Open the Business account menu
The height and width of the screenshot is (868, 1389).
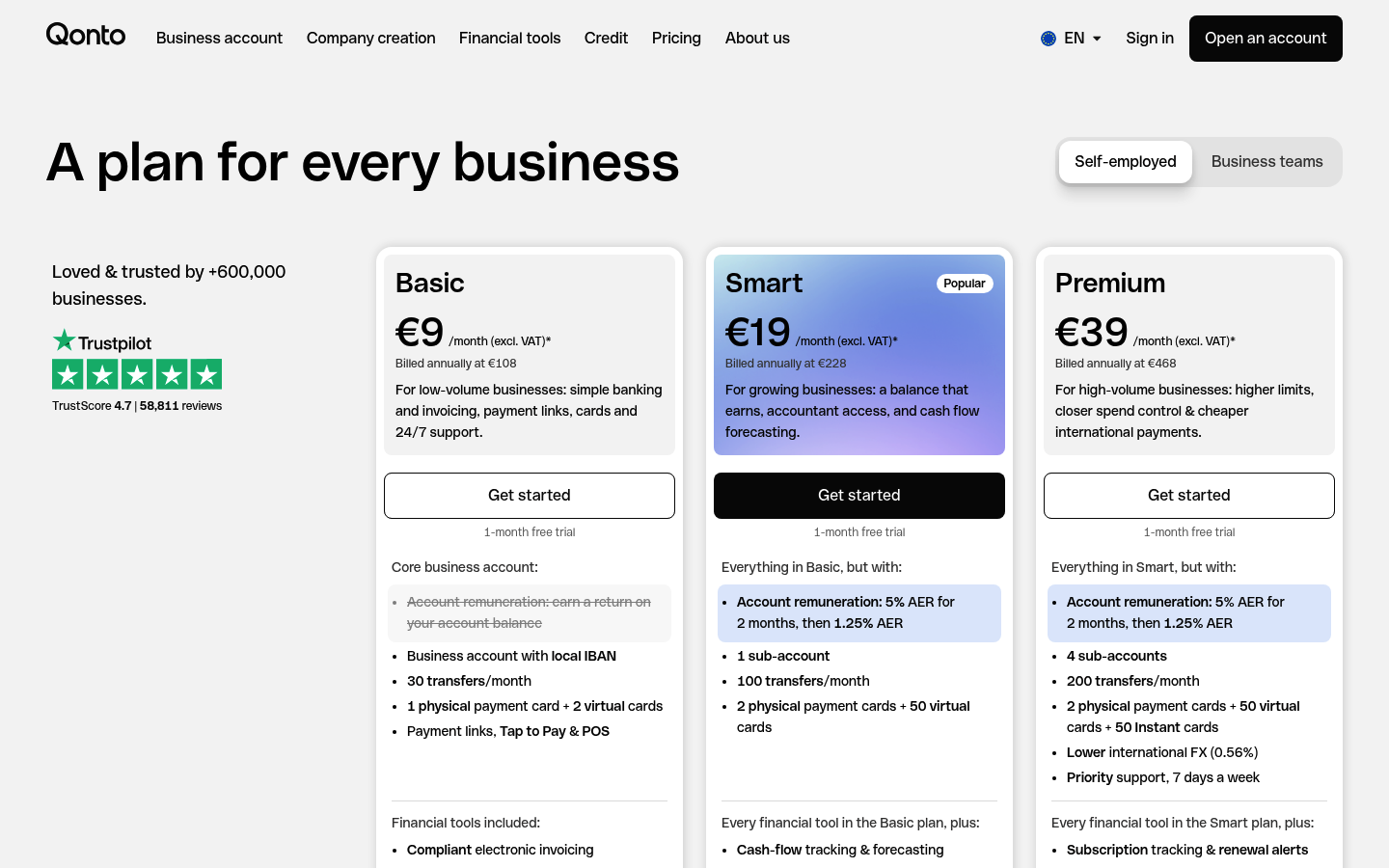click(219, 39)
